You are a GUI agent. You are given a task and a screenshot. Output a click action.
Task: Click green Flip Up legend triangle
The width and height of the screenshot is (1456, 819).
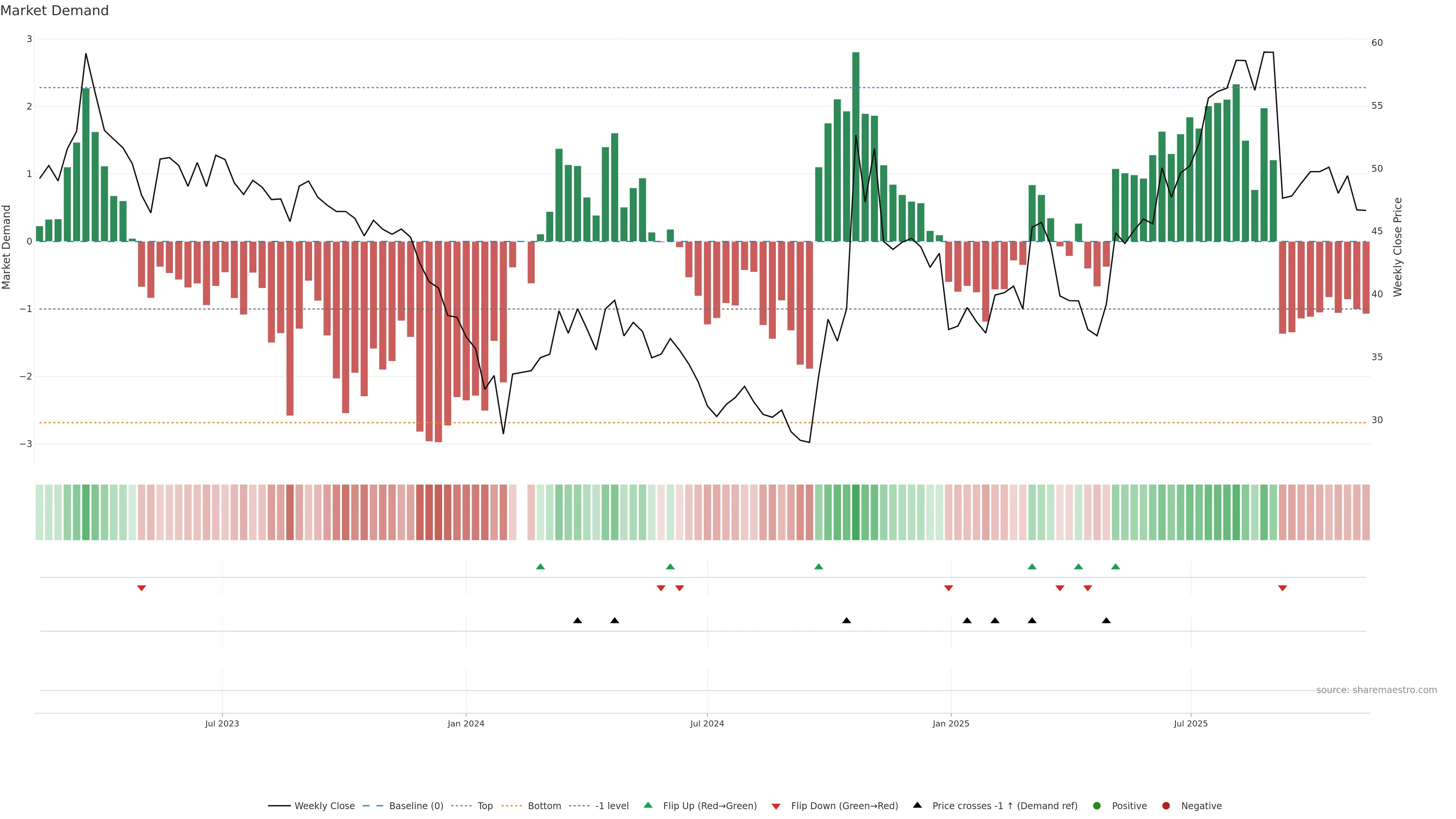coord(648,805)
